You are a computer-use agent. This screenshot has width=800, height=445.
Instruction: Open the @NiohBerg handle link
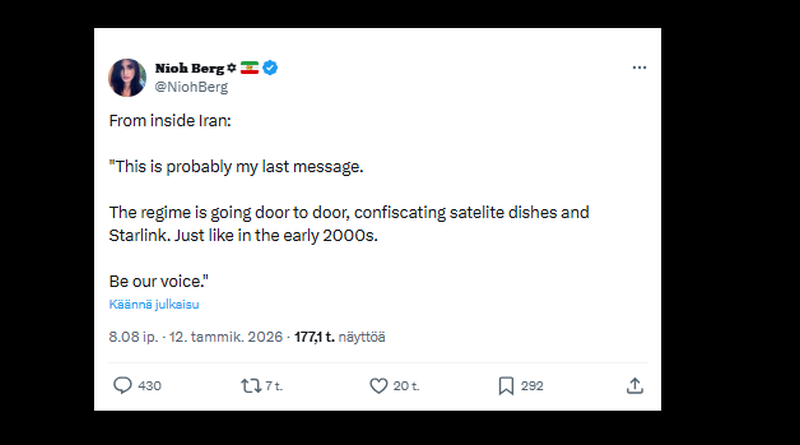tap(191, 87)
